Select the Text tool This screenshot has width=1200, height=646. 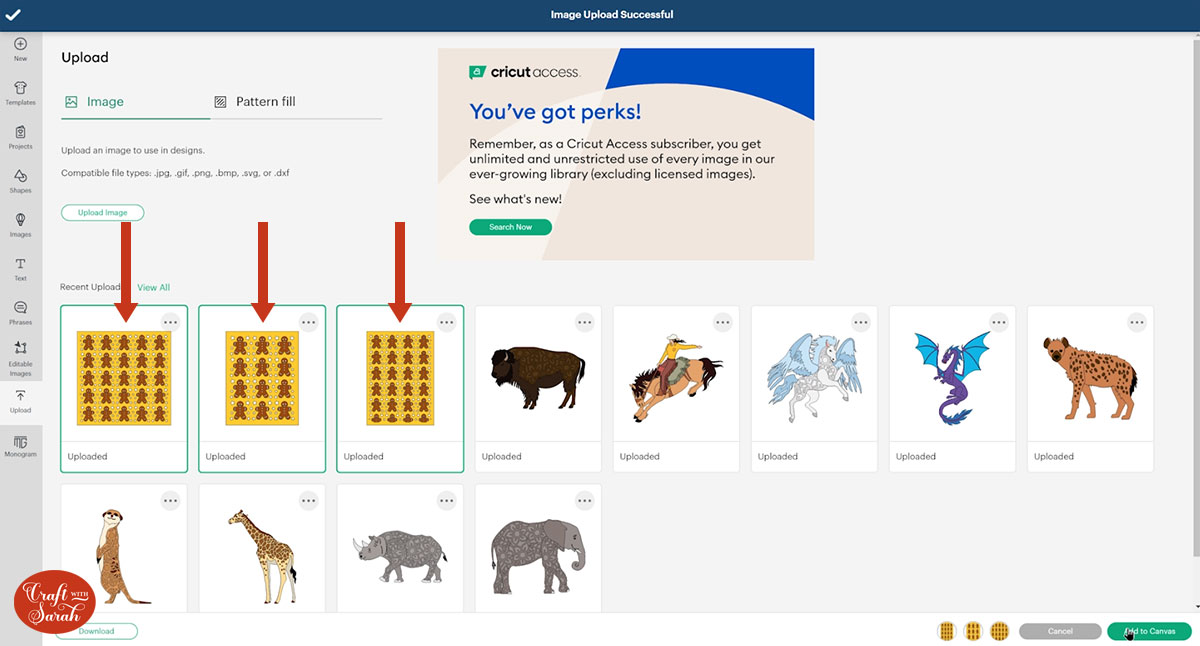(20, 269)
